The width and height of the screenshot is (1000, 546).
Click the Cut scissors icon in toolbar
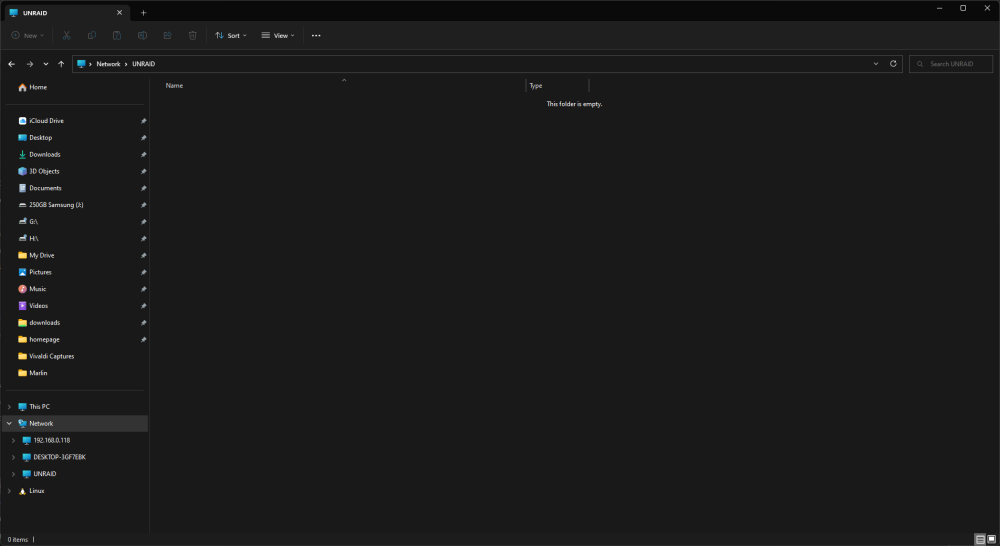pyautogui.click(x=66, y=36)
